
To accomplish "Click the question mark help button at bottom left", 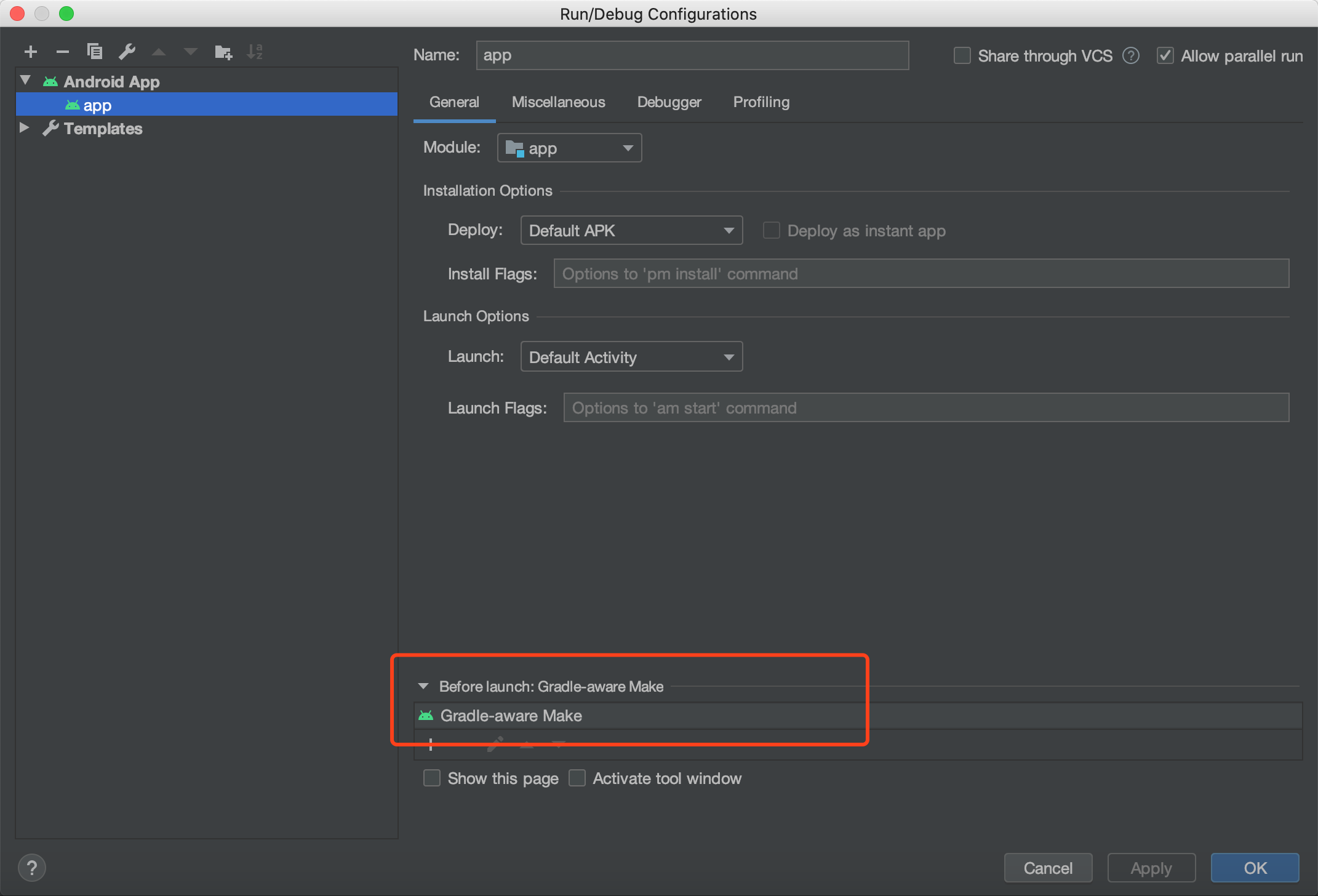I will click(32, 868).
